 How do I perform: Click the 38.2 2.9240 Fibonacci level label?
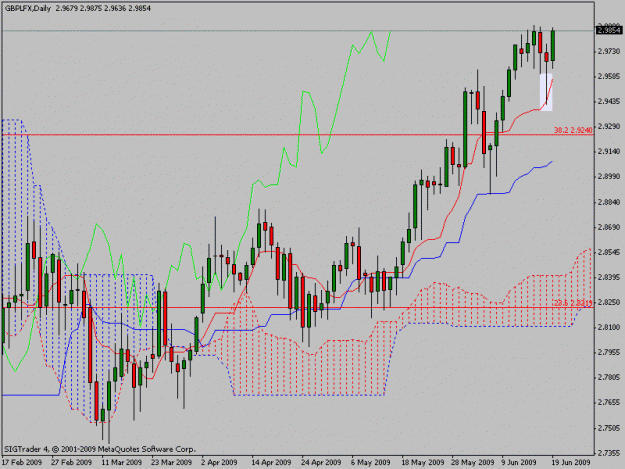pyautogui.click(x=573, y=130)
